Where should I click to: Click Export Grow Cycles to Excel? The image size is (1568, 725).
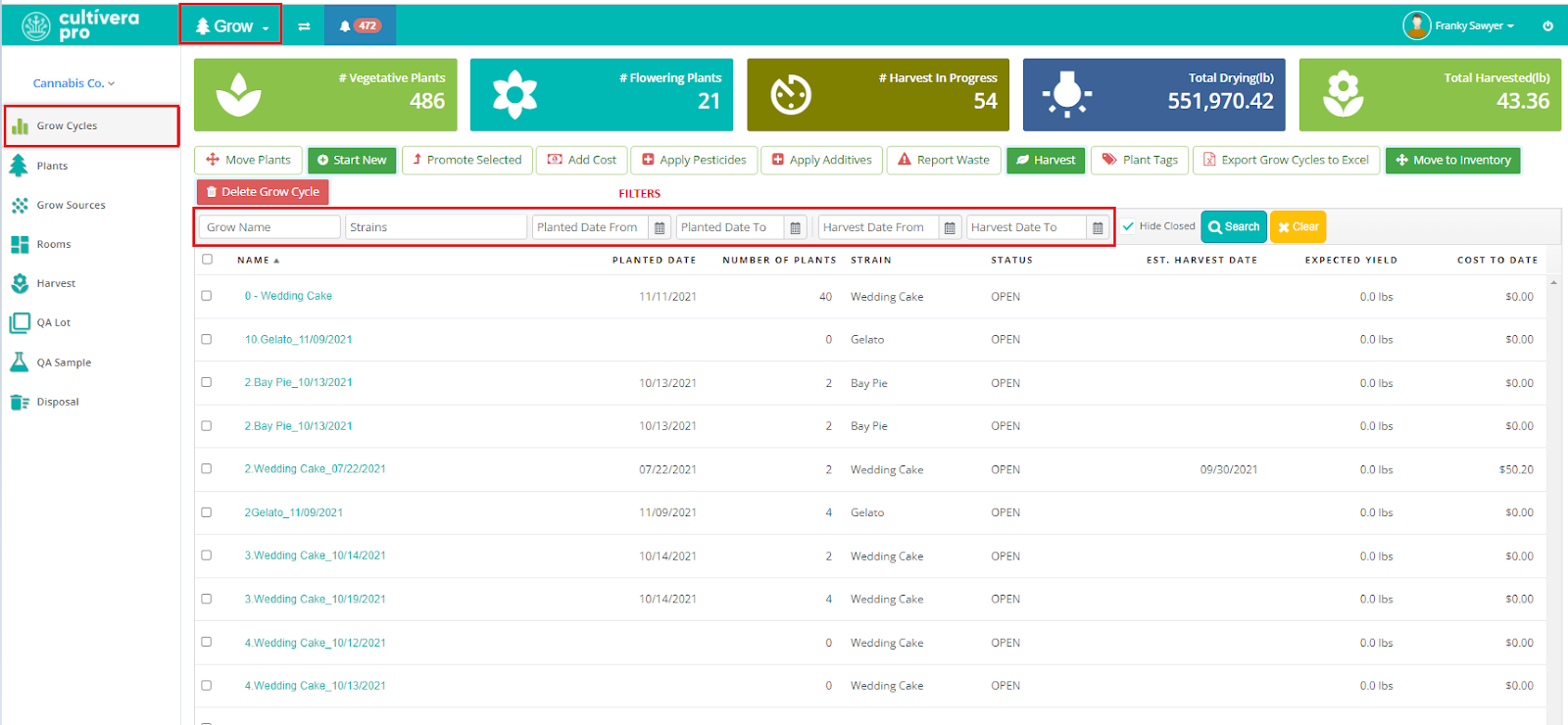pos(1286,160)
